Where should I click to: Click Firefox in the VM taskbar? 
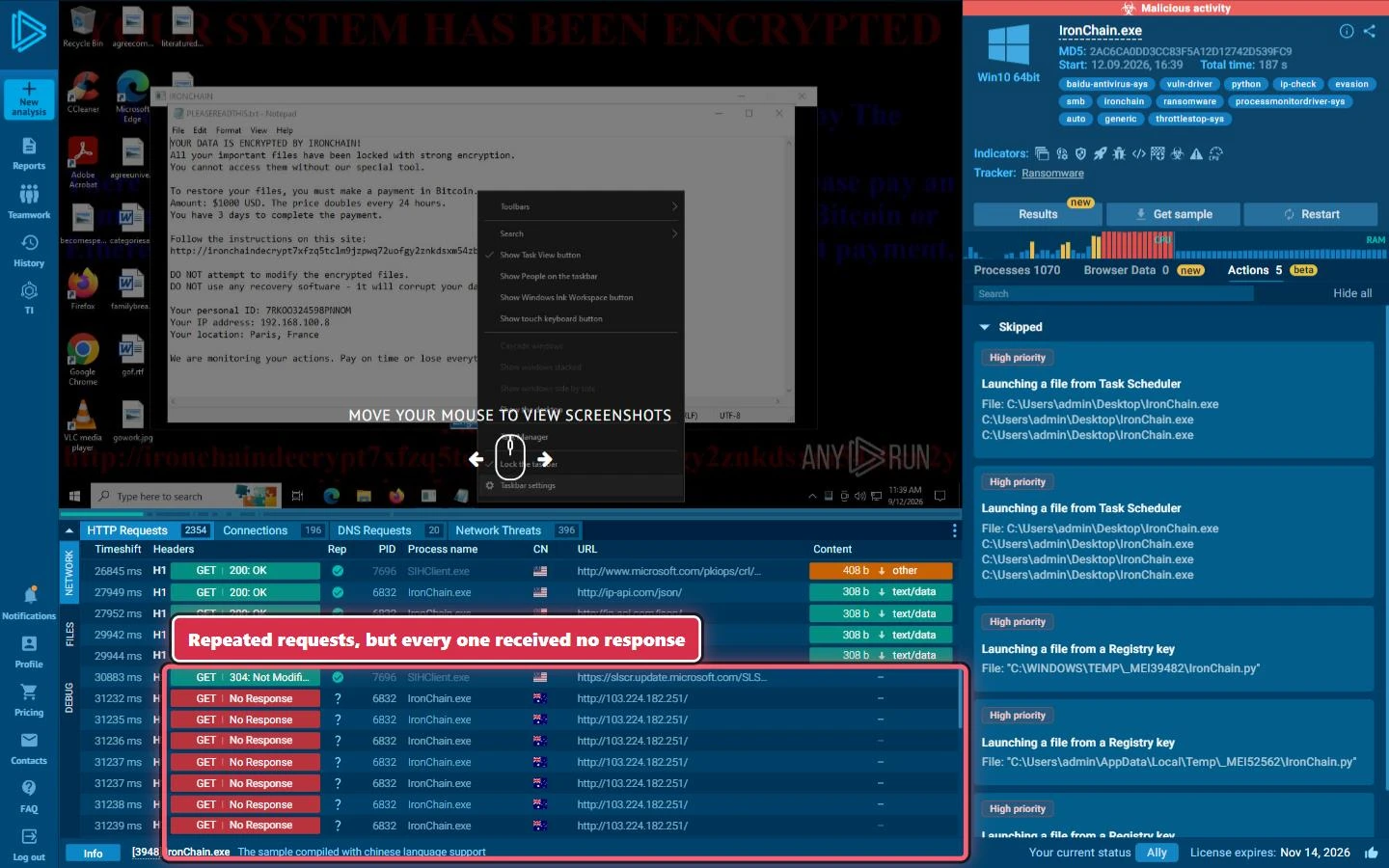(x=396, y=496)
